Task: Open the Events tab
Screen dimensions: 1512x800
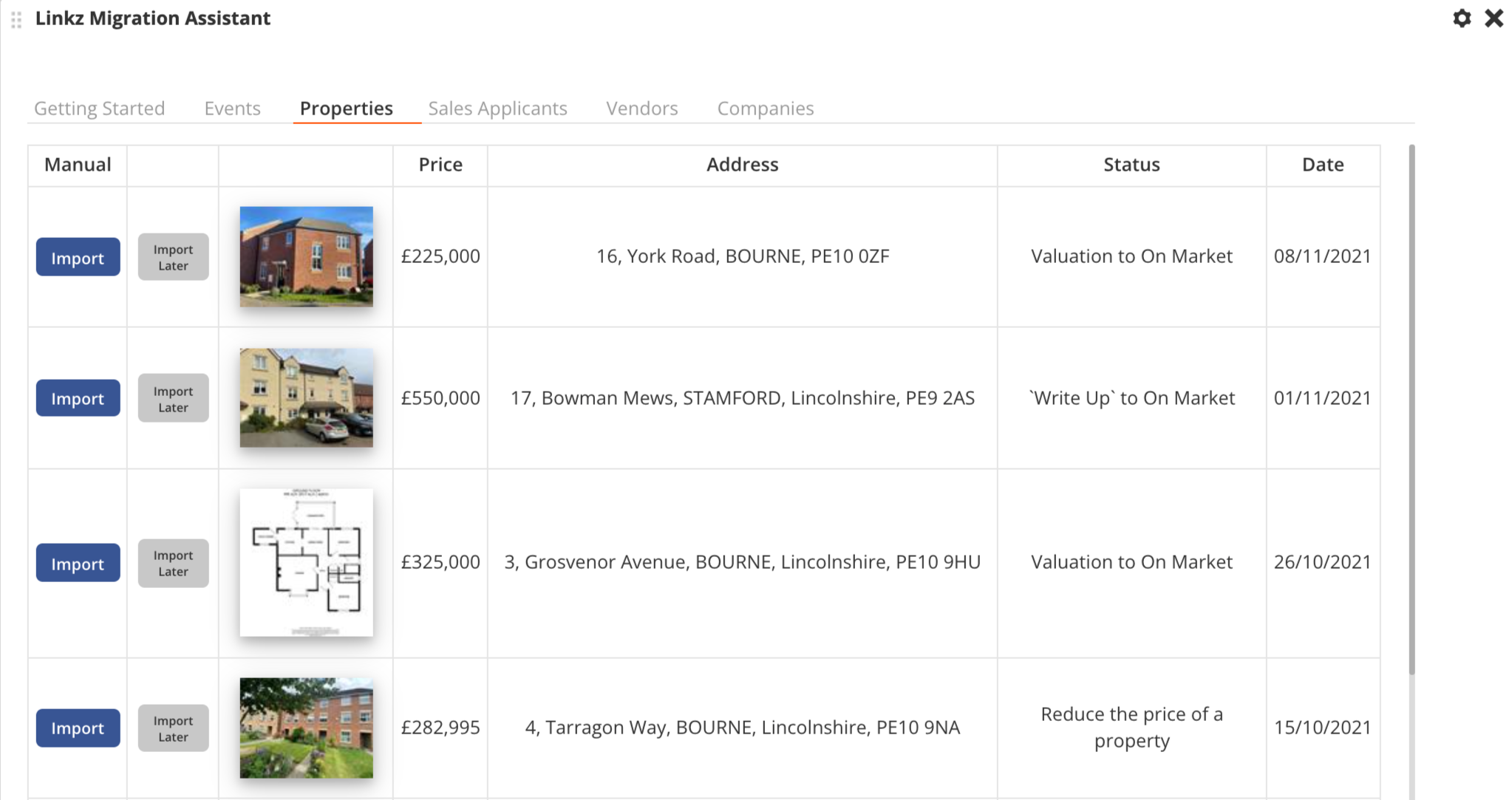Action: [232, 109]
